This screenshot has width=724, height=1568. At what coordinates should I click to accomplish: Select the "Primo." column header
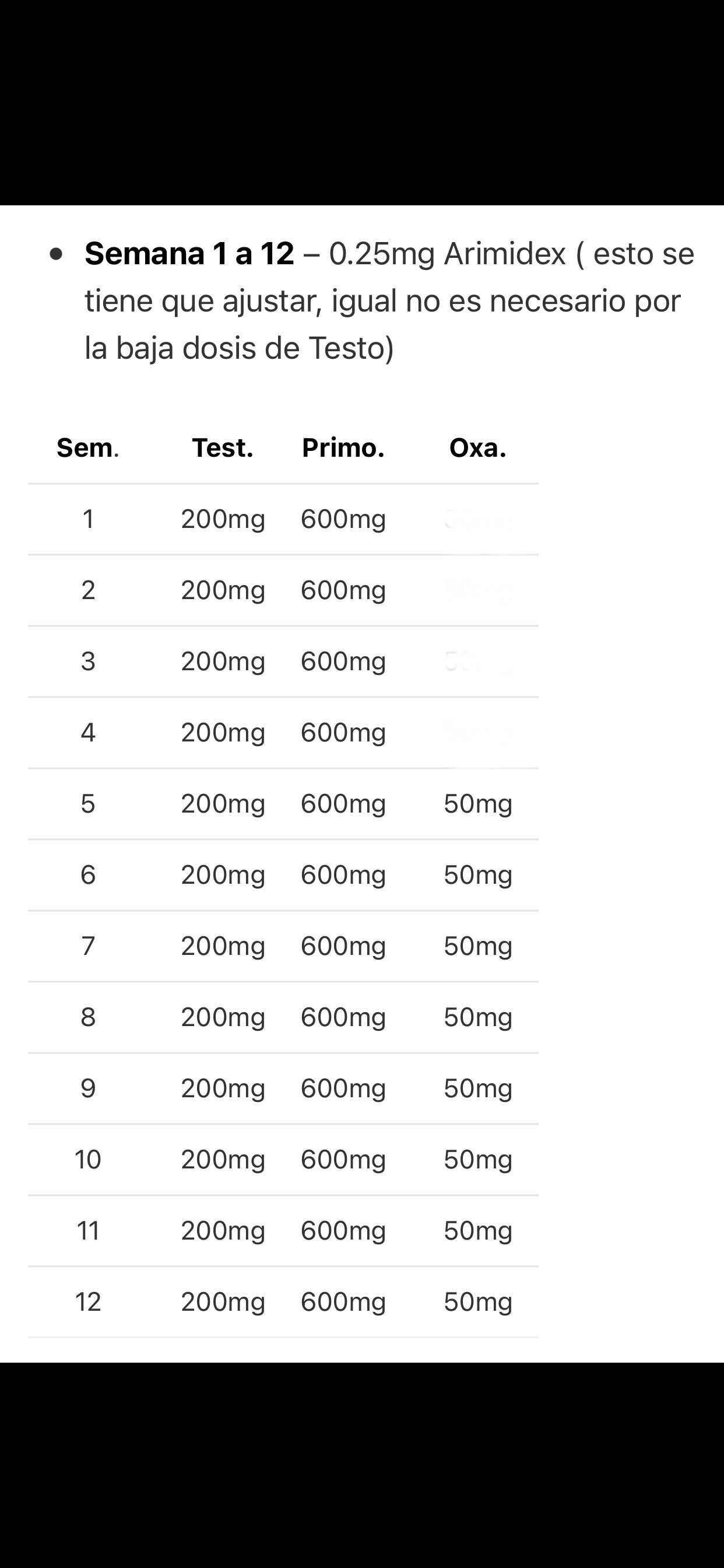(x=343, y=448)
